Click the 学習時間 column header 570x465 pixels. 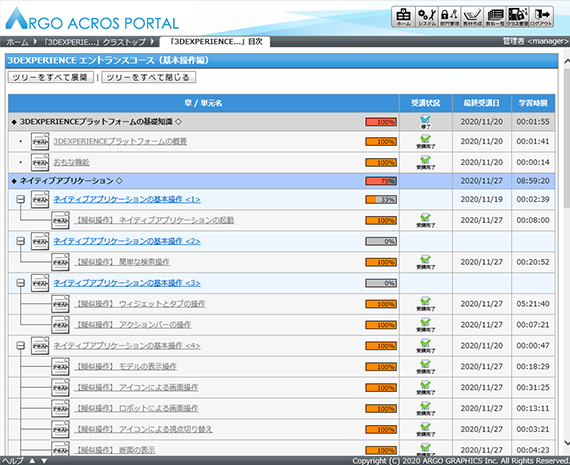point(533,103)
